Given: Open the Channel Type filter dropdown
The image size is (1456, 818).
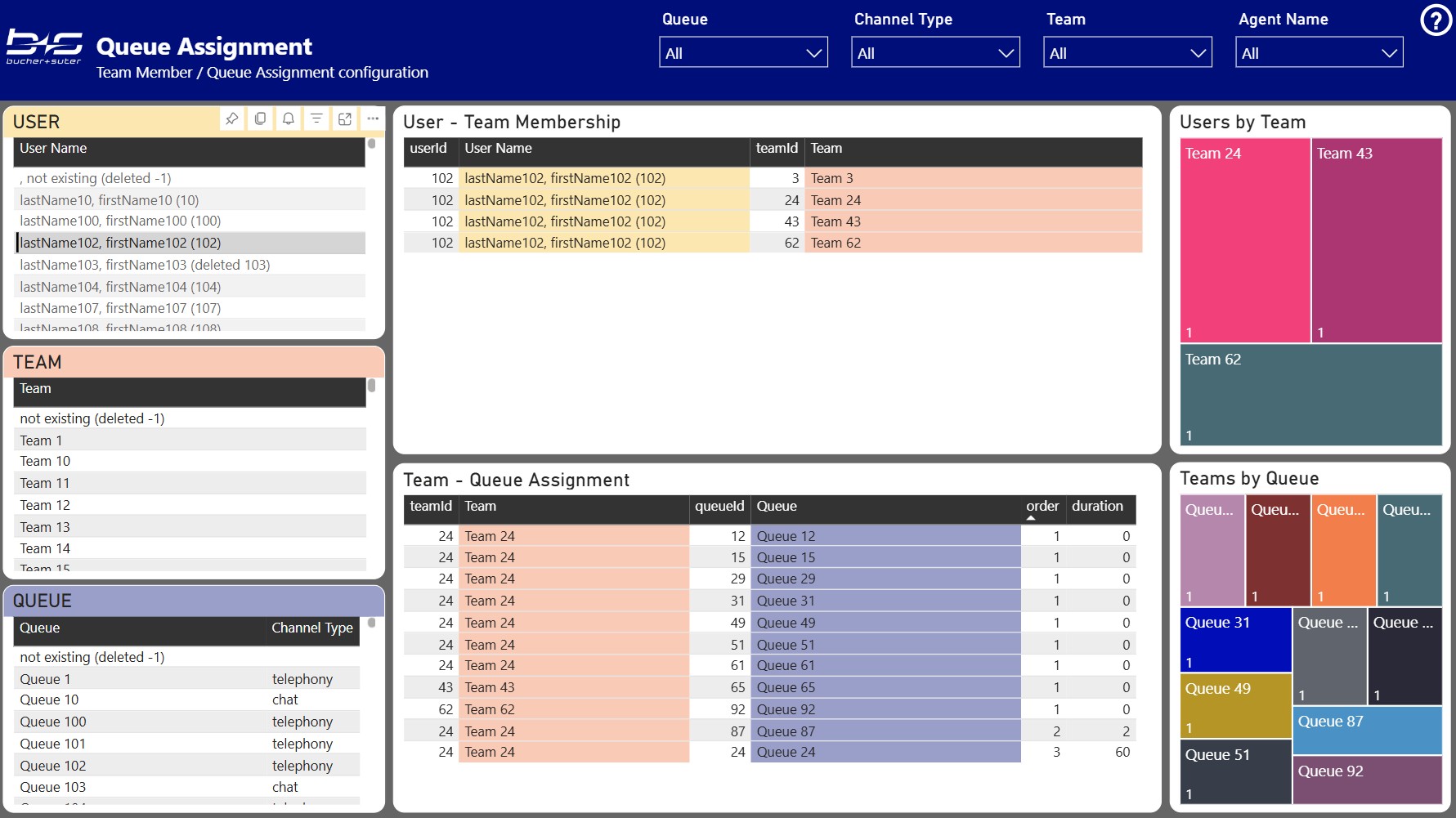Looking at the screenshot, I should [935, 53].
